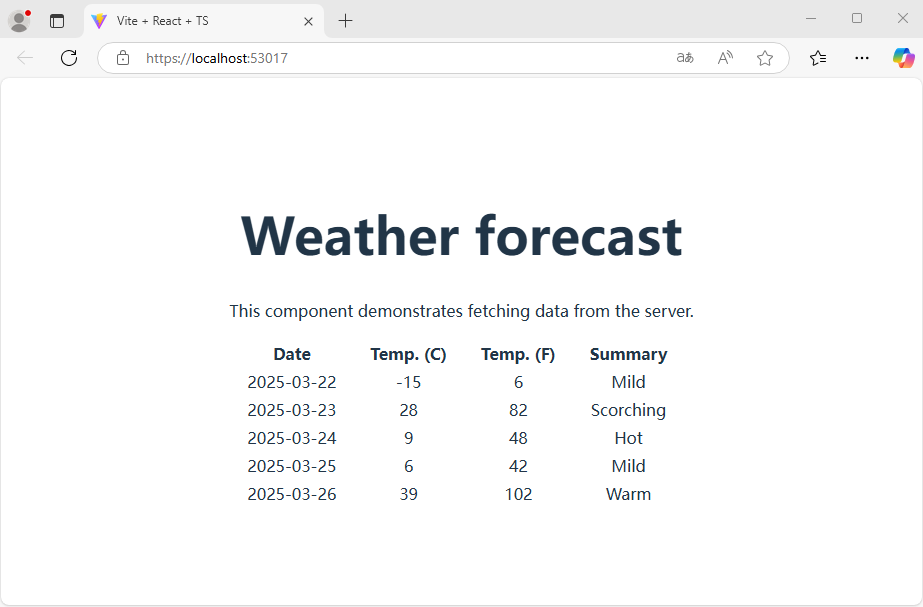Click the 28 Celsius value
The width and height of the screenshot is (923, 607).
click(409, 410)
